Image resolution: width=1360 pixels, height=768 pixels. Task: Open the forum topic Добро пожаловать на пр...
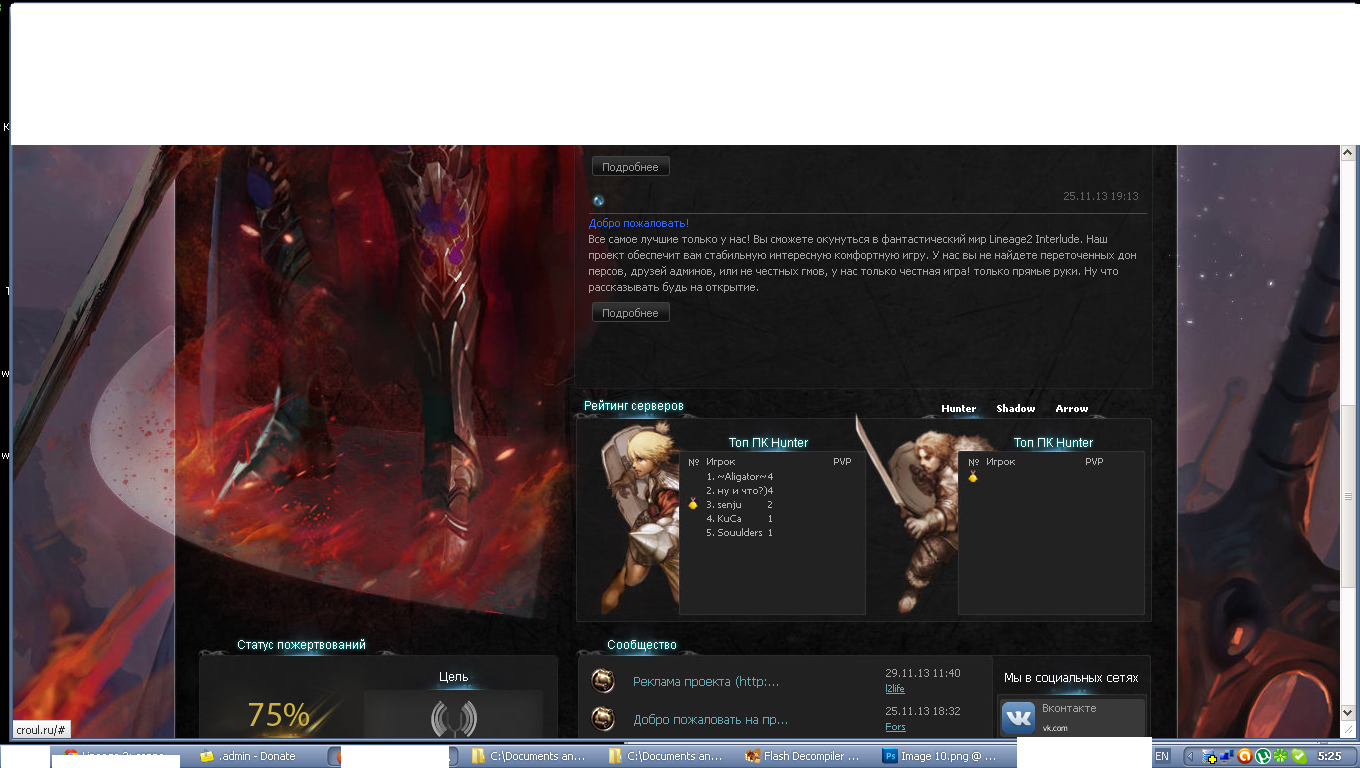point(710,719)
